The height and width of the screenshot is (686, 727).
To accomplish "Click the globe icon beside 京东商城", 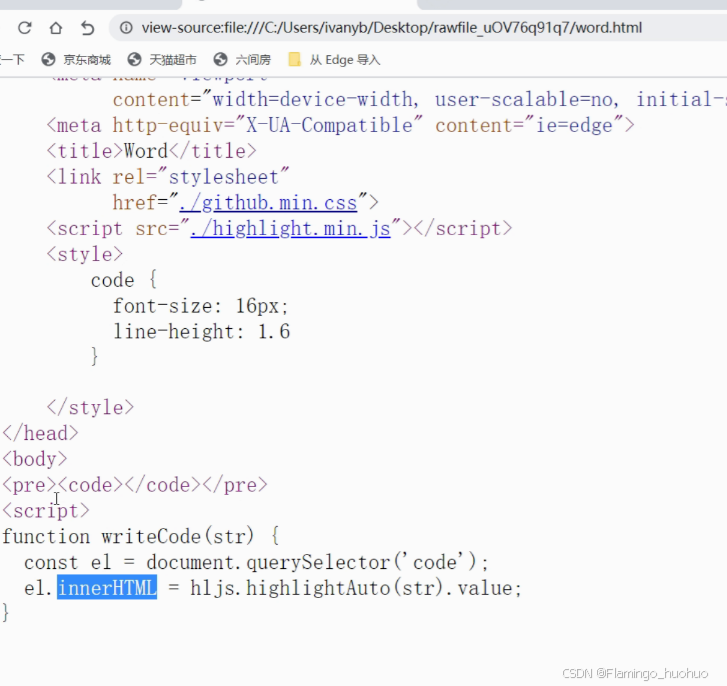I will click(x=48, y=60).
